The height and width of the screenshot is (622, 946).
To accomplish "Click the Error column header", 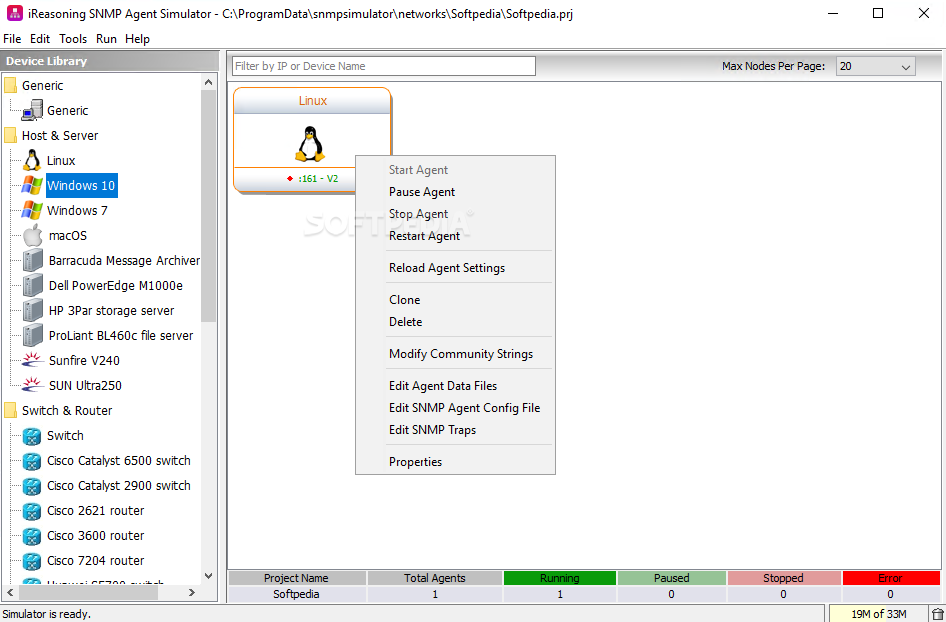I will [890, 578].
